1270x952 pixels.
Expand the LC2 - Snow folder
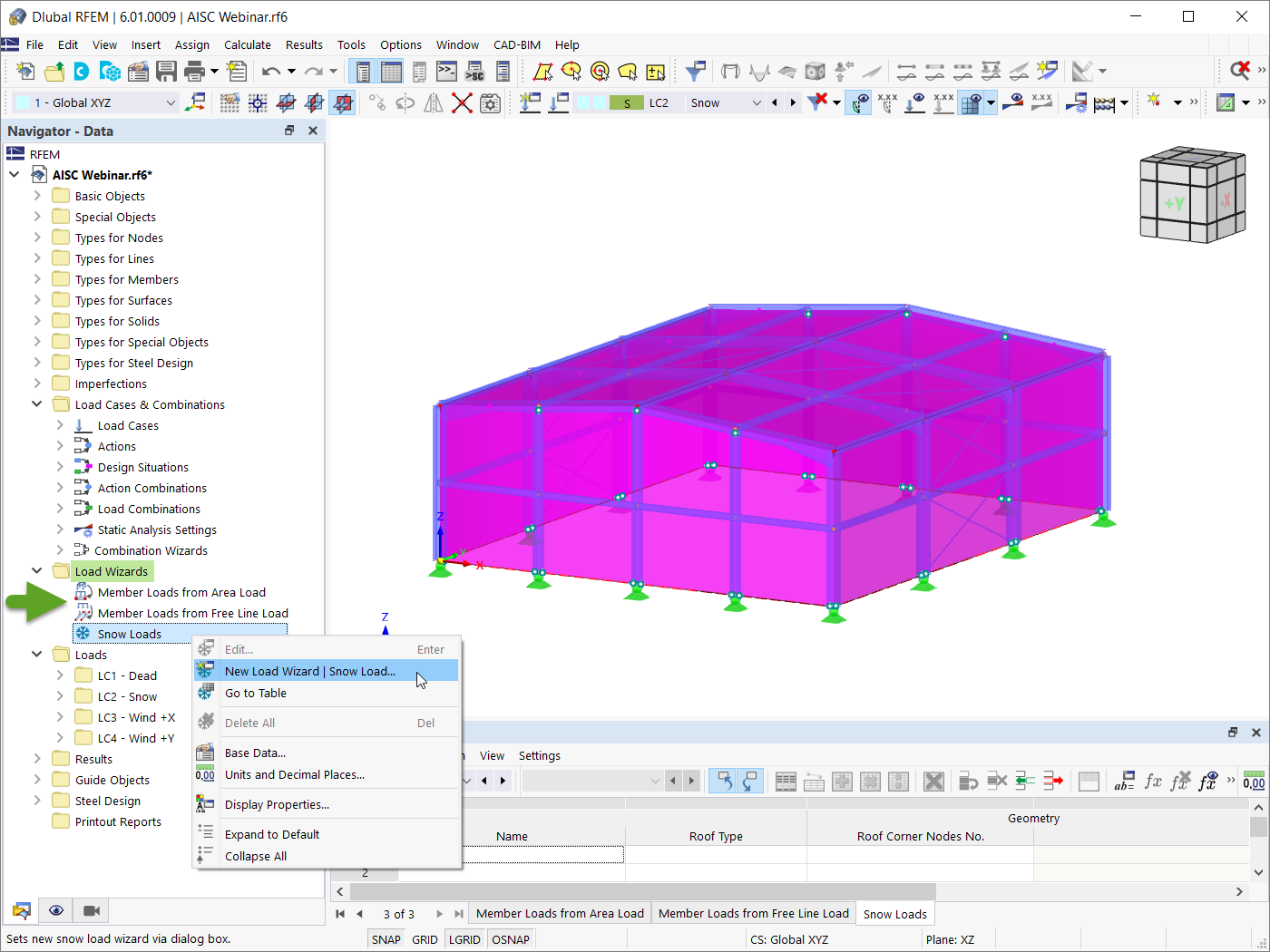tap(60, 696)
